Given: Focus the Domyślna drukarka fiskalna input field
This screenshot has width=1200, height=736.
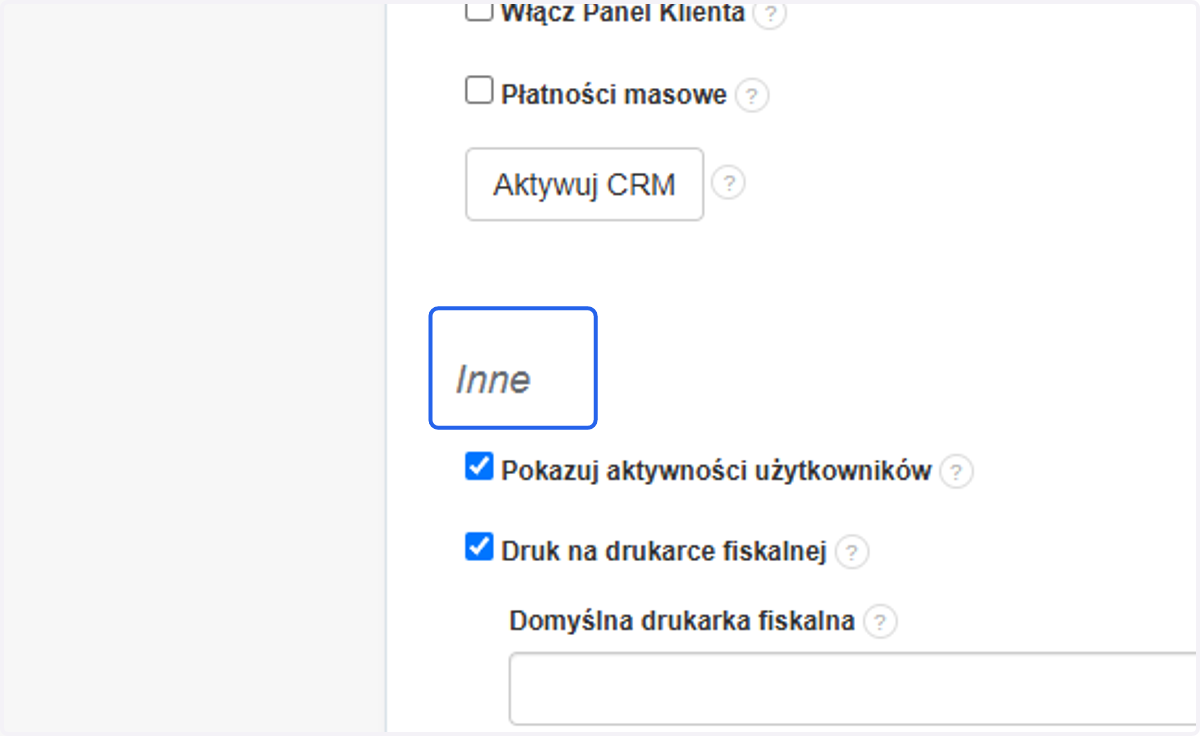Looking at the screenshot, I should click(853, 688).
